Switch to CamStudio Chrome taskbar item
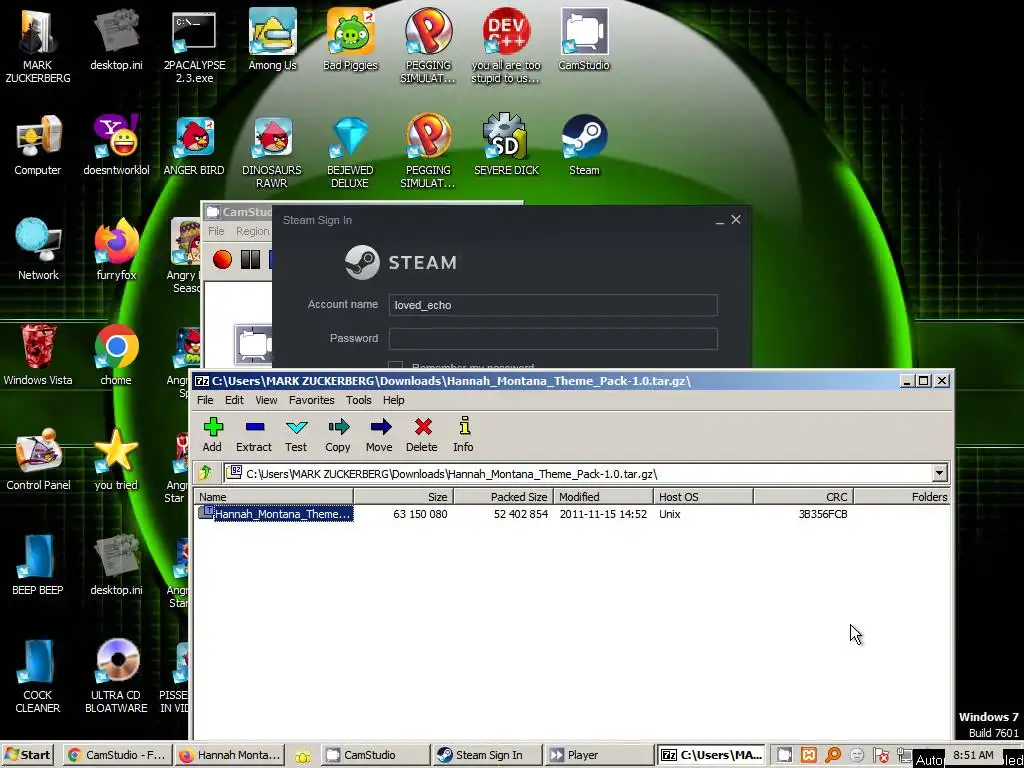This screenshot has height=768, width=1024. [118, 755]
